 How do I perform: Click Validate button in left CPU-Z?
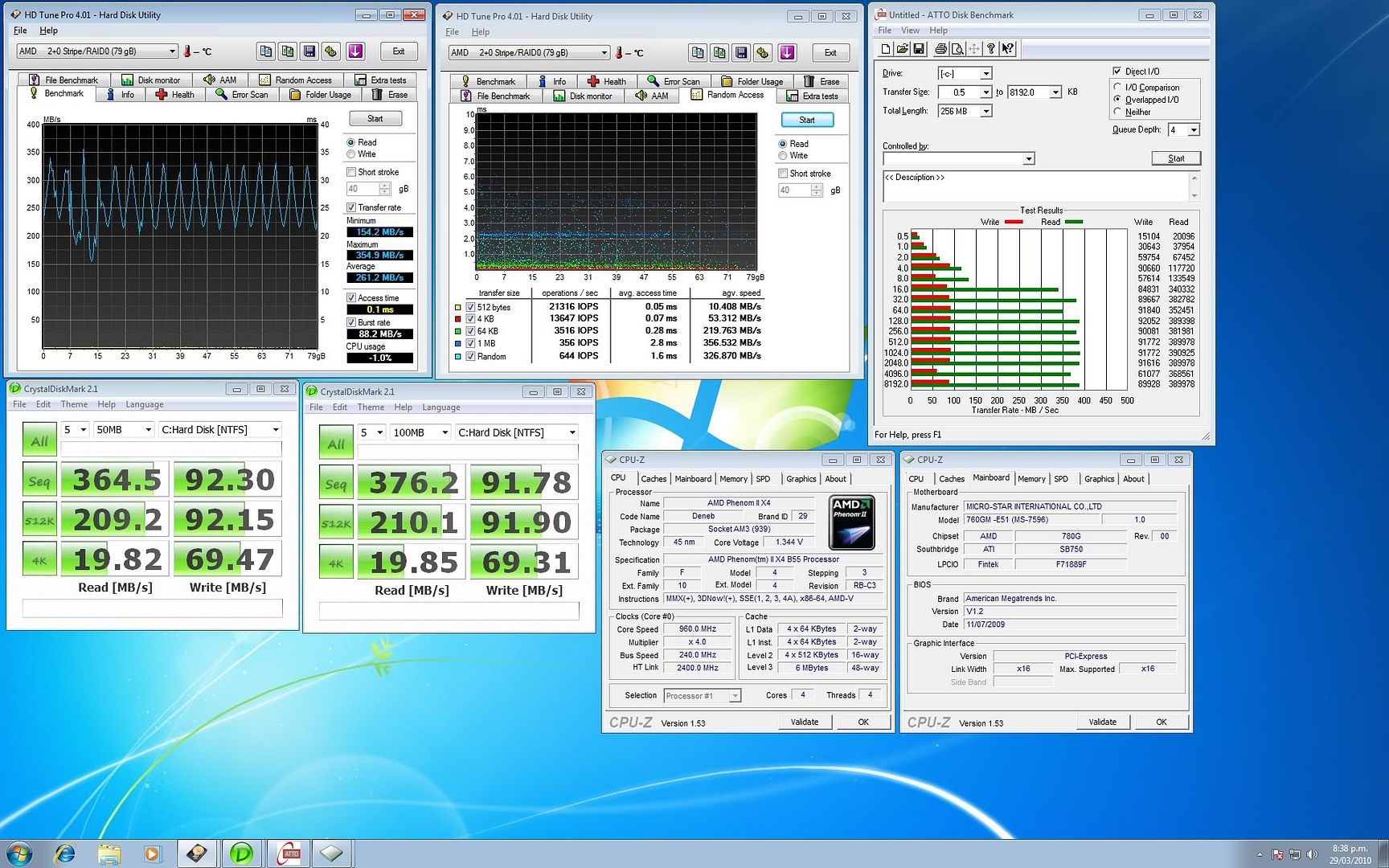pyautogui.click(x=805, y=722)
